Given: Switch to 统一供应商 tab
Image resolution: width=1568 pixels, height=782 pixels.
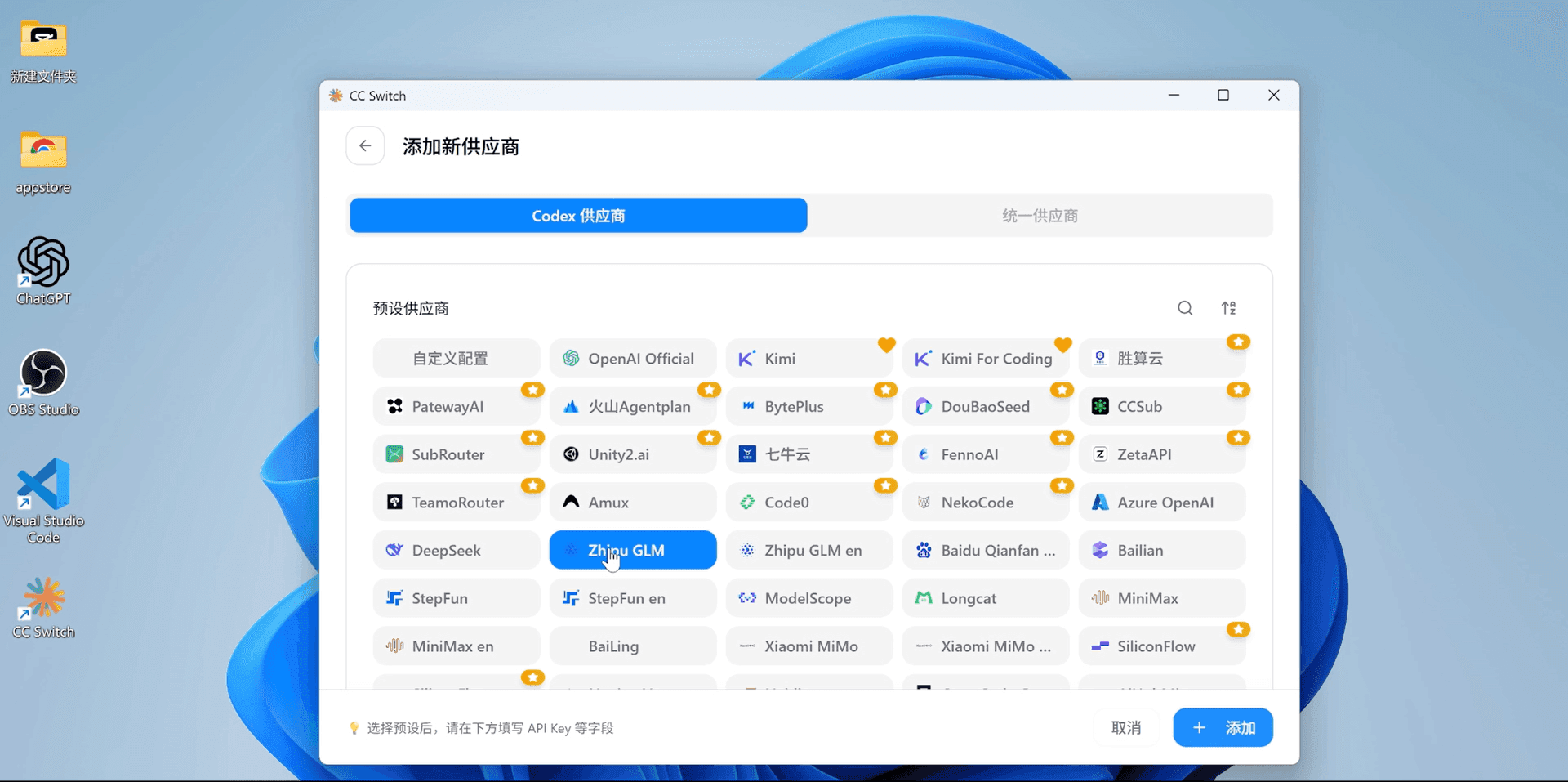Looking at the screenshot, I should tap(1040, 216).
